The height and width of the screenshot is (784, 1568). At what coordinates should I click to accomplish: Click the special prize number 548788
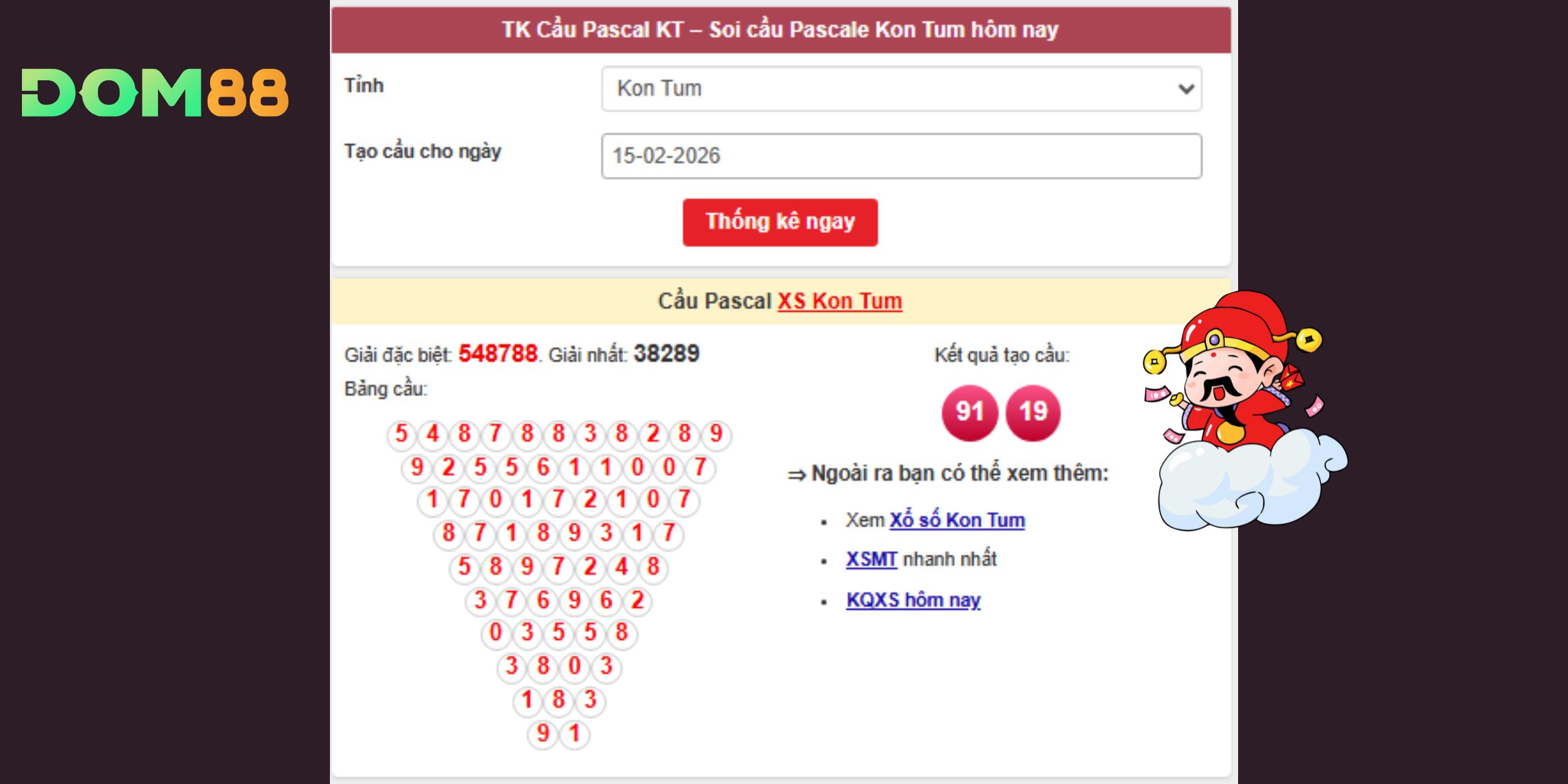(x=498, y=354)
